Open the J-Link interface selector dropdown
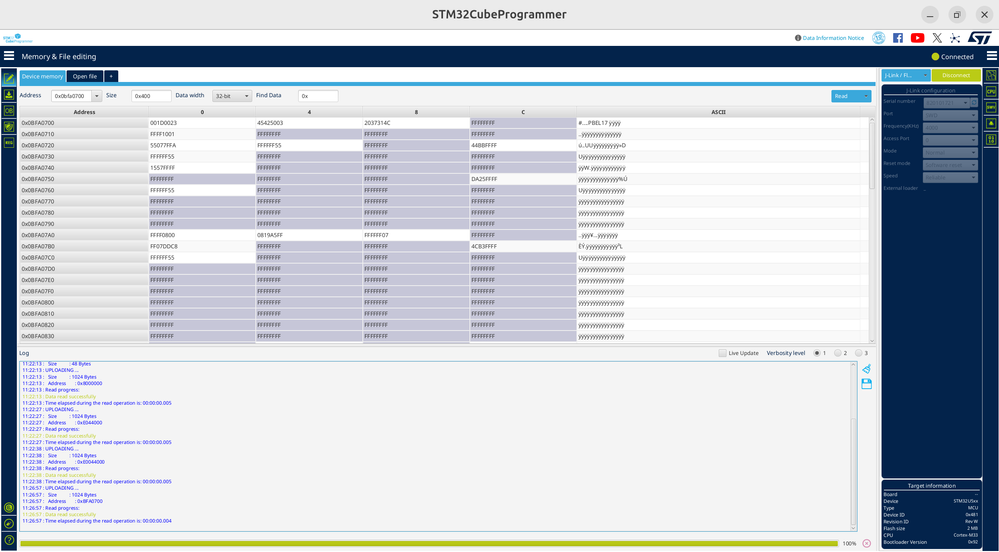Image resolution: width=999 pixels, height=552 pixels. [x=906, y=75]
